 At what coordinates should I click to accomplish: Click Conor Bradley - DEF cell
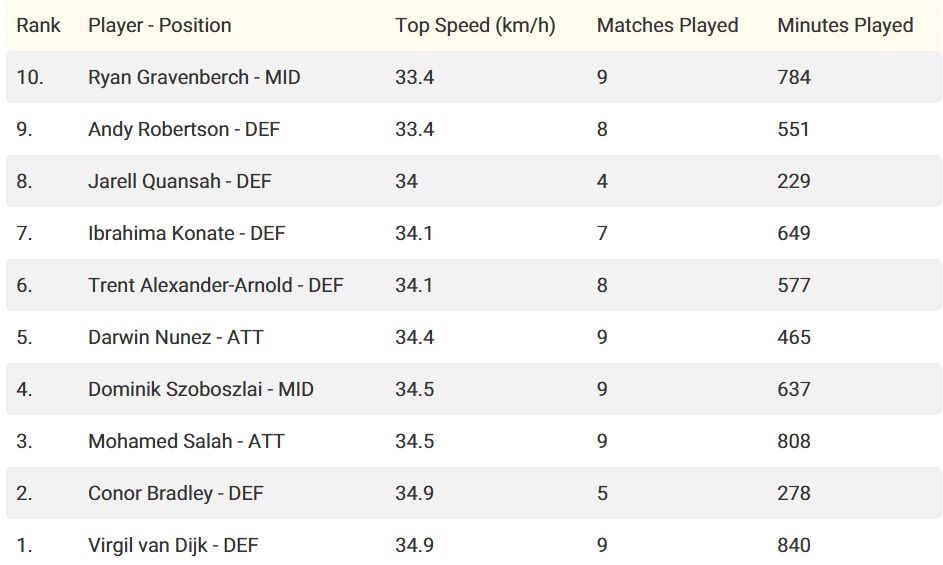click(176, 493)
